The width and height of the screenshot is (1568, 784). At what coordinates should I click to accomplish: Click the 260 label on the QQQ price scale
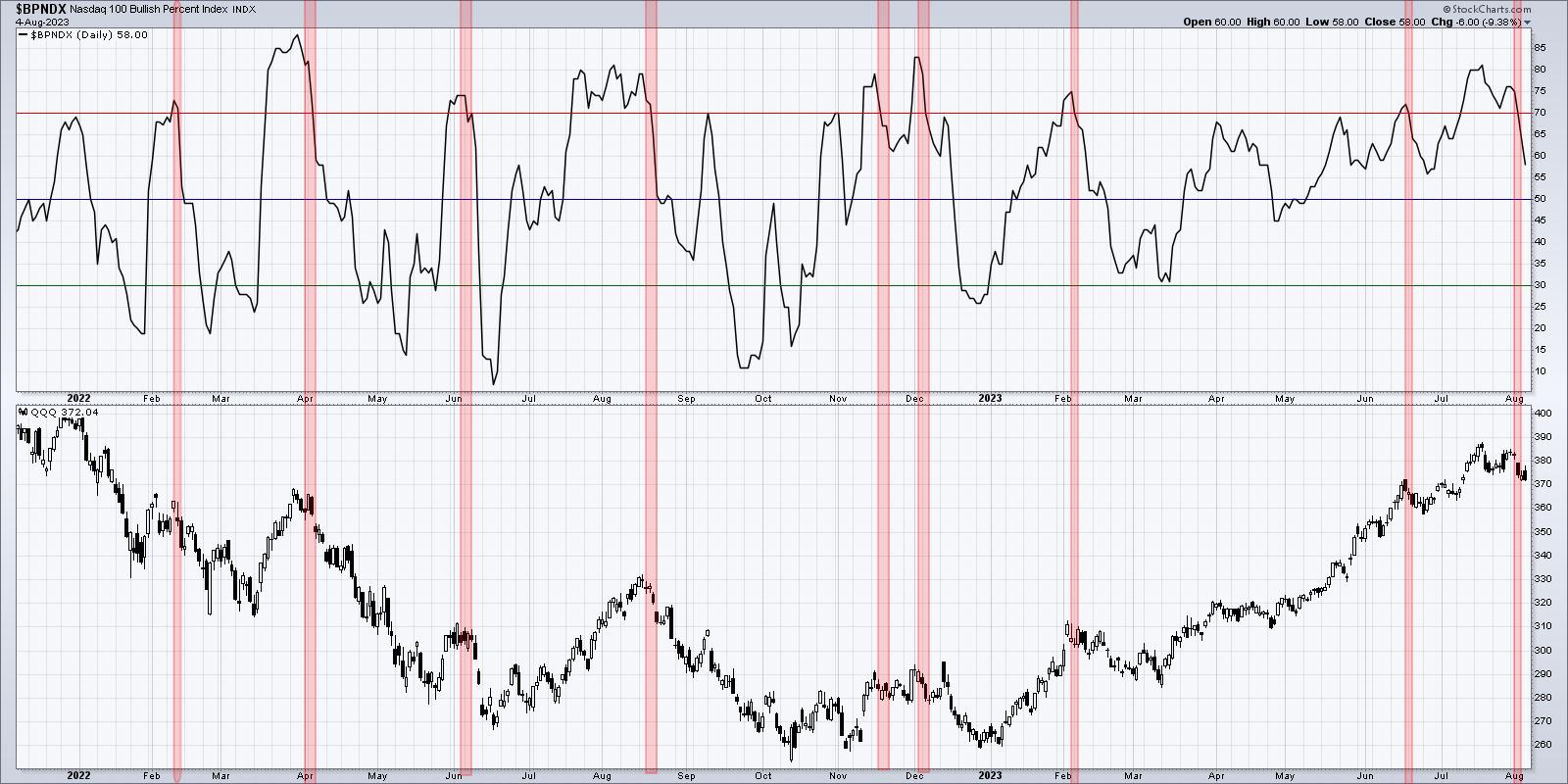1542,745
